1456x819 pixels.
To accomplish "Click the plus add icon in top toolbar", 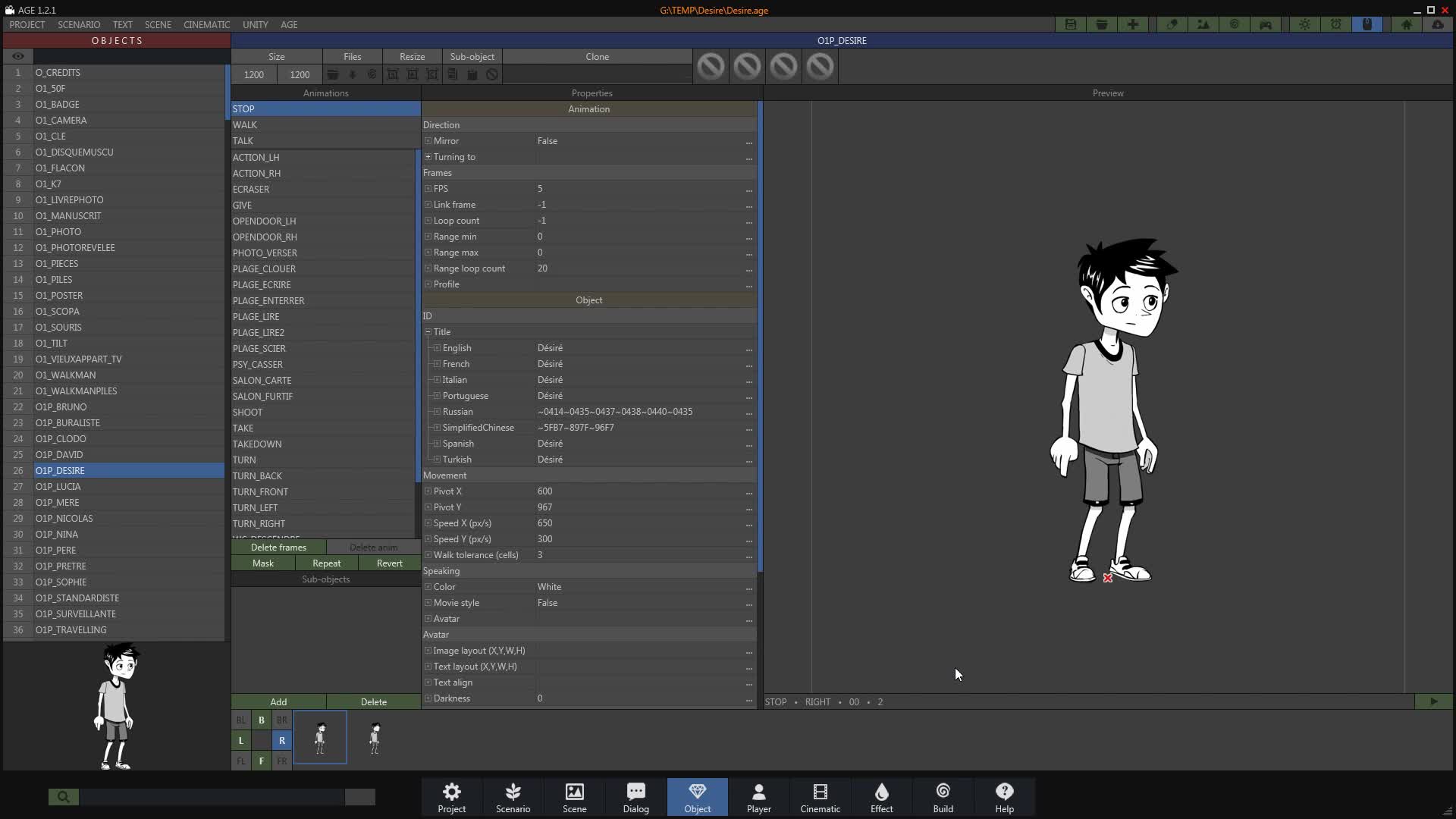I will pos(1133,24).
